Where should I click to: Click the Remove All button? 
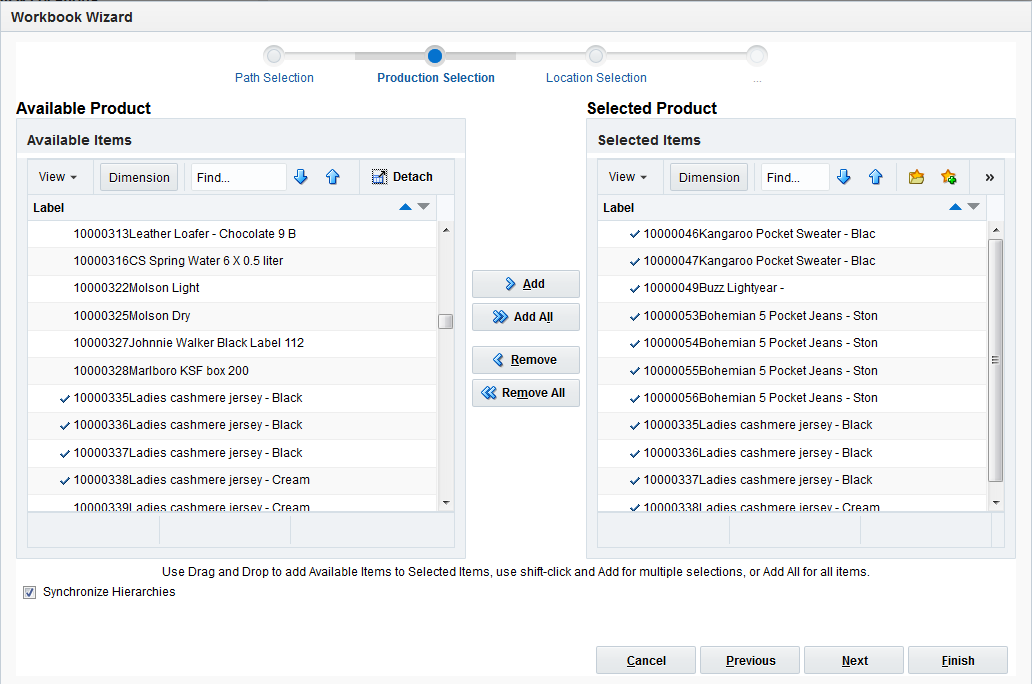[526, 393]
